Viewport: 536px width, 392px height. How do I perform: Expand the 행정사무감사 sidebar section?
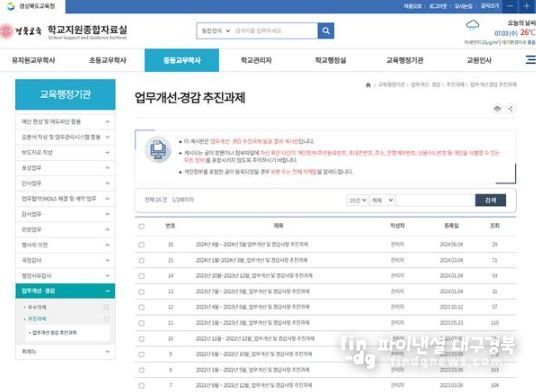pos(65,275)
